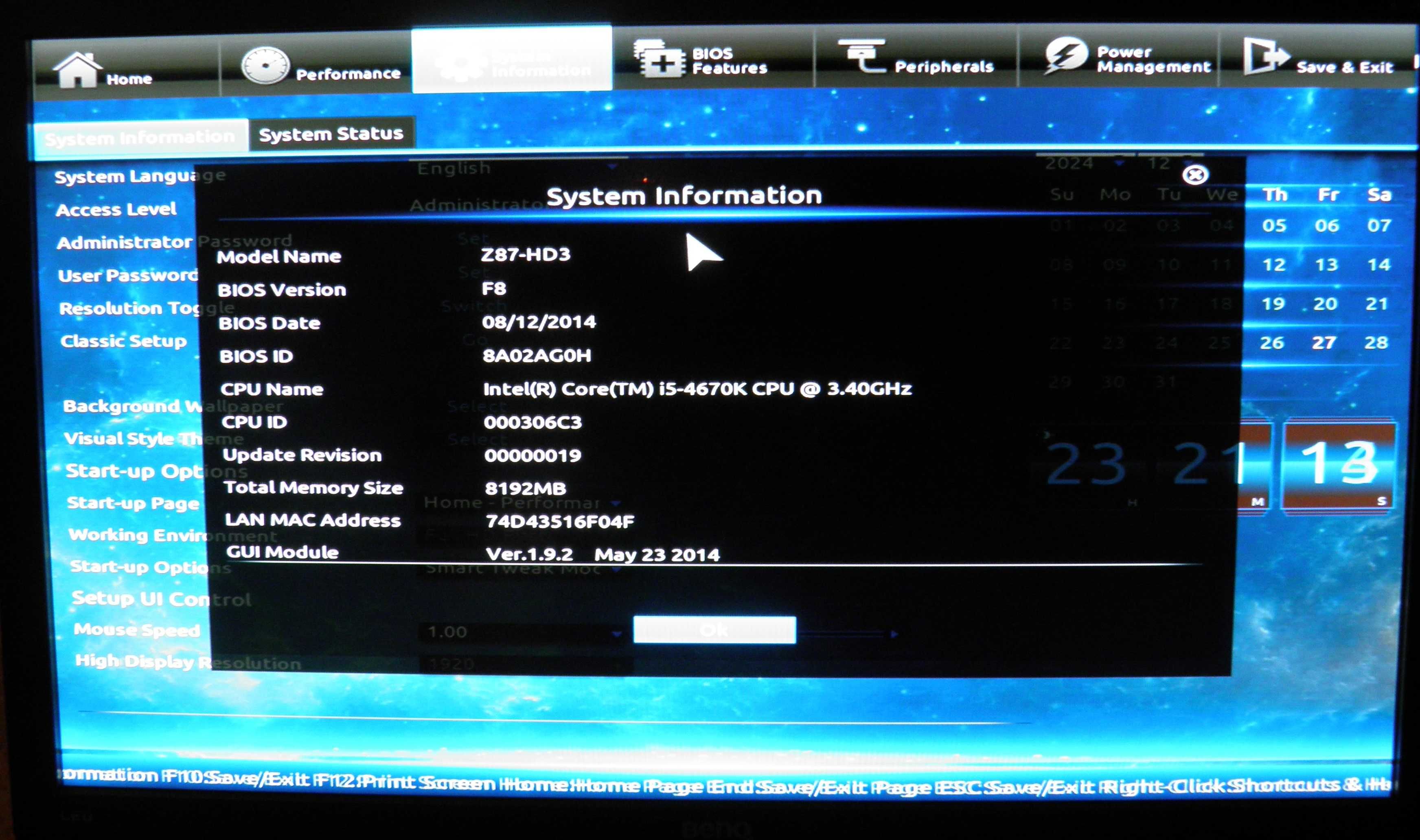This screenshot has width=1420, height=840.
Task: Select the Access Level row
Action: (x=116, y=210)
